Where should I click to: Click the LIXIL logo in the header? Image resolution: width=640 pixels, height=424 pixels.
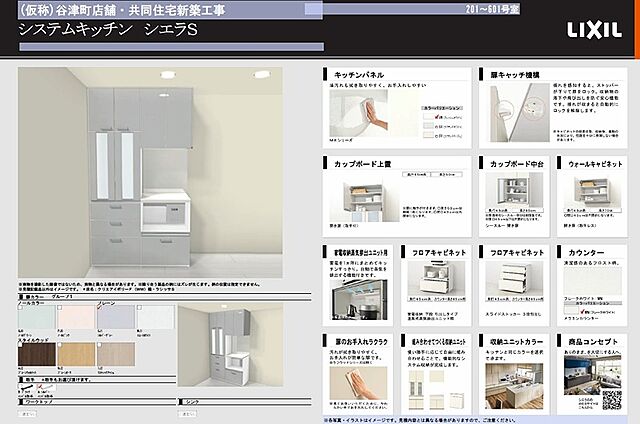tap(594, 31)
